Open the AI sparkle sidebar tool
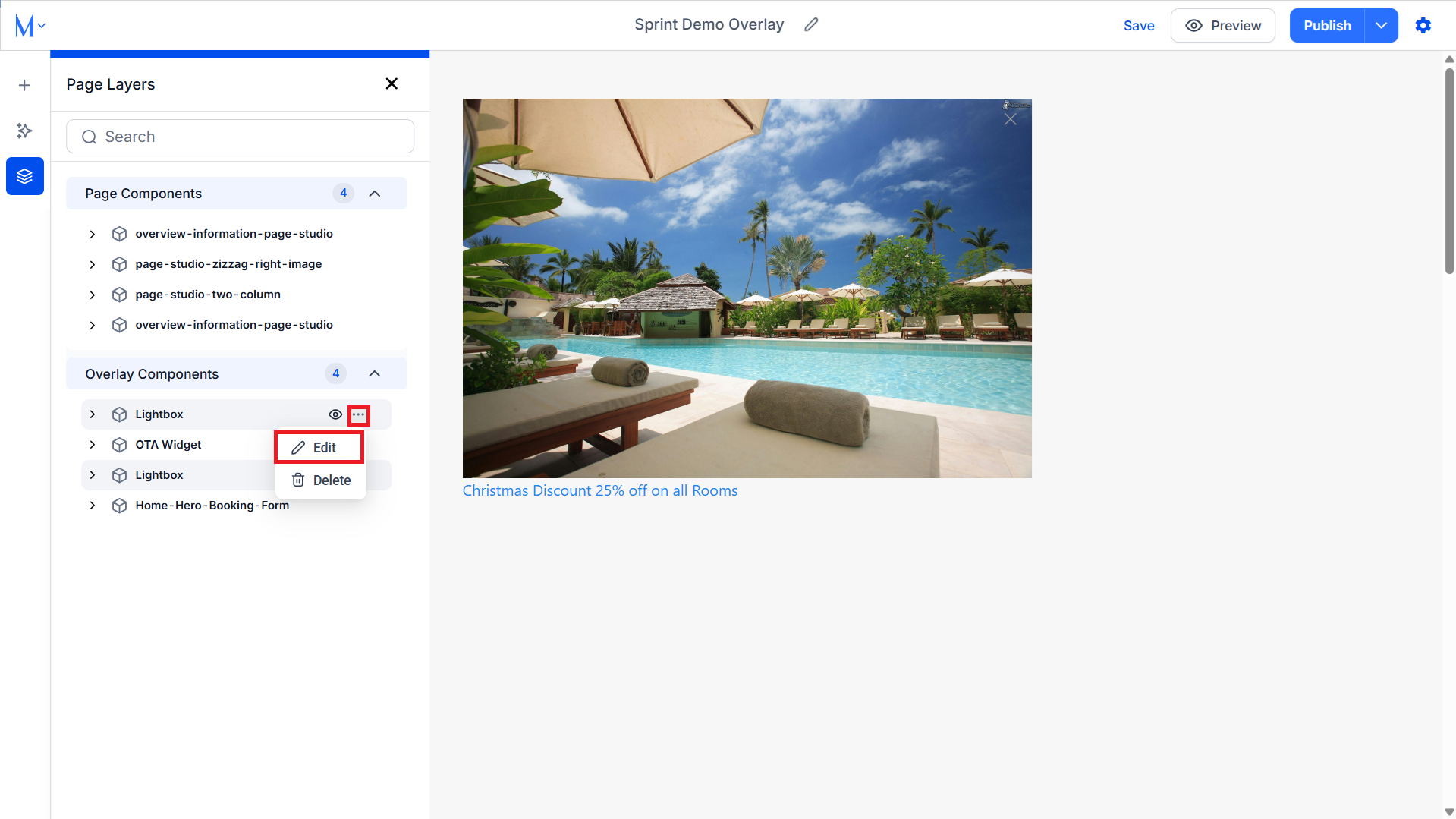Viewport: 1456px width, 819px height. (x=24, y=131)
